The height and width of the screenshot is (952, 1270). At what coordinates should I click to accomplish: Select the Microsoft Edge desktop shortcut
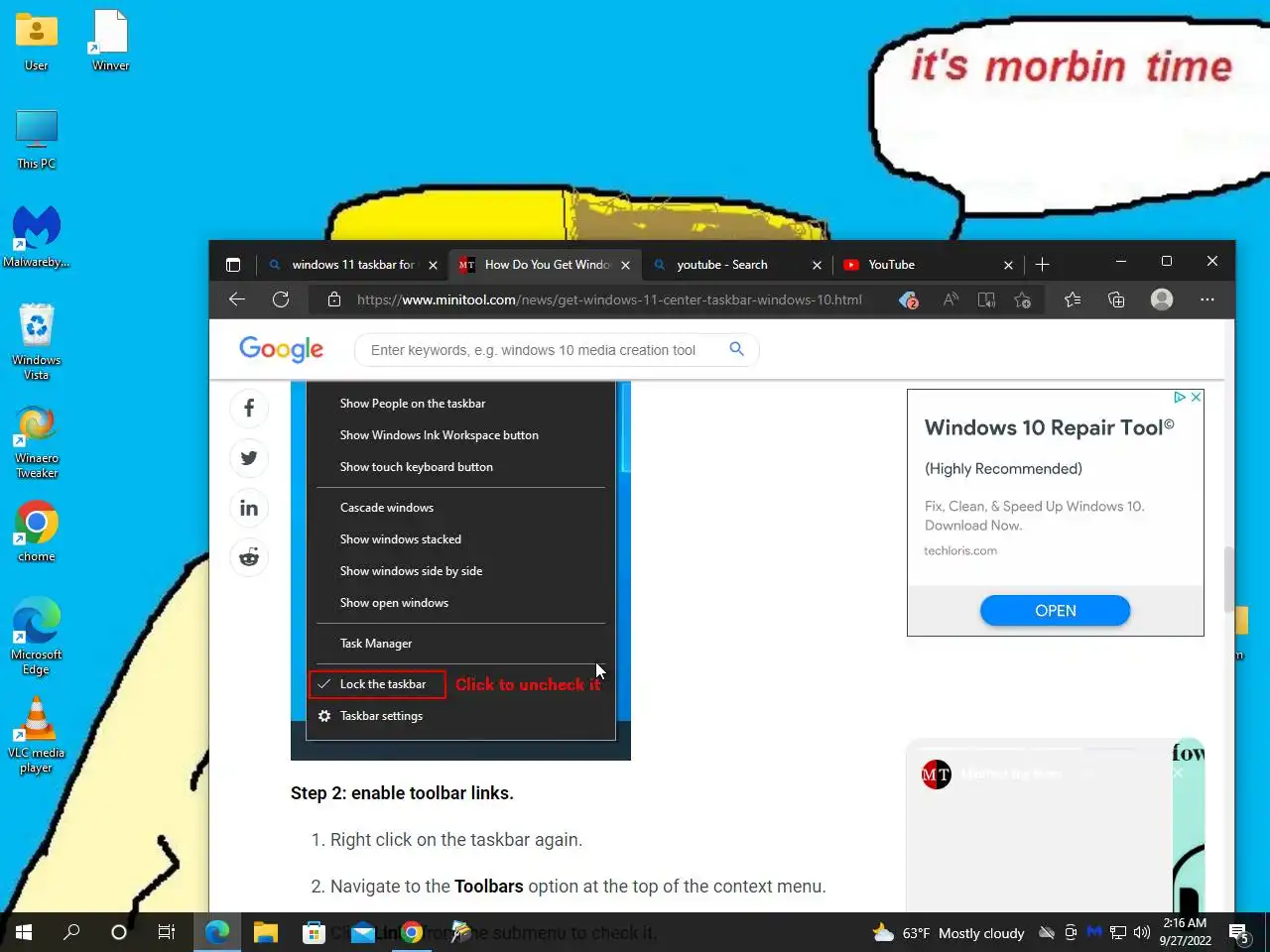[37, 637]
